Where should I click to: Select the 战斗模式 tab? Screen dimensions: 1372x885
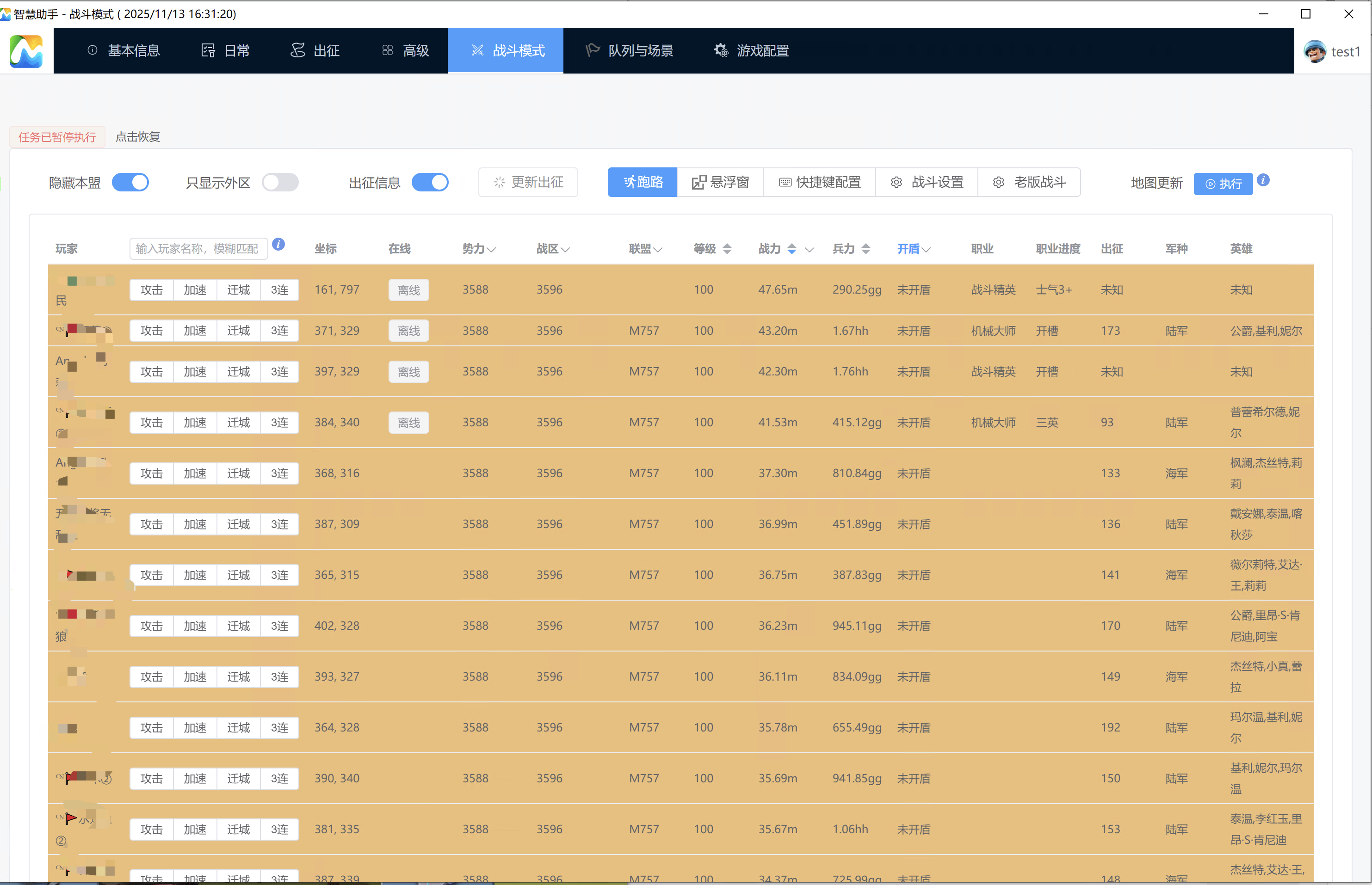tap(506, 50)
